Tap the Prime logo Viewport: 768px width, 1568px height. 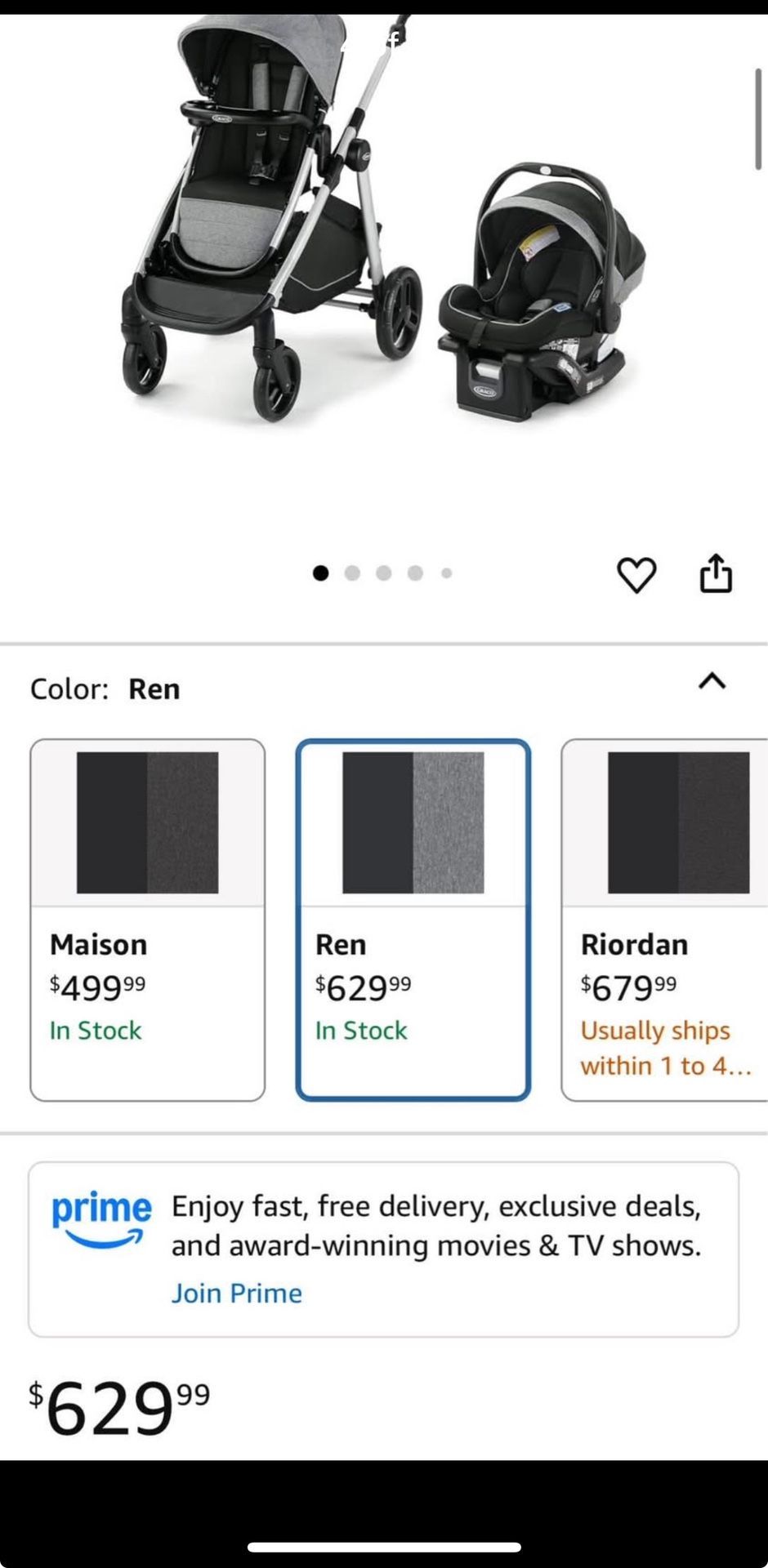(101, 1218)
